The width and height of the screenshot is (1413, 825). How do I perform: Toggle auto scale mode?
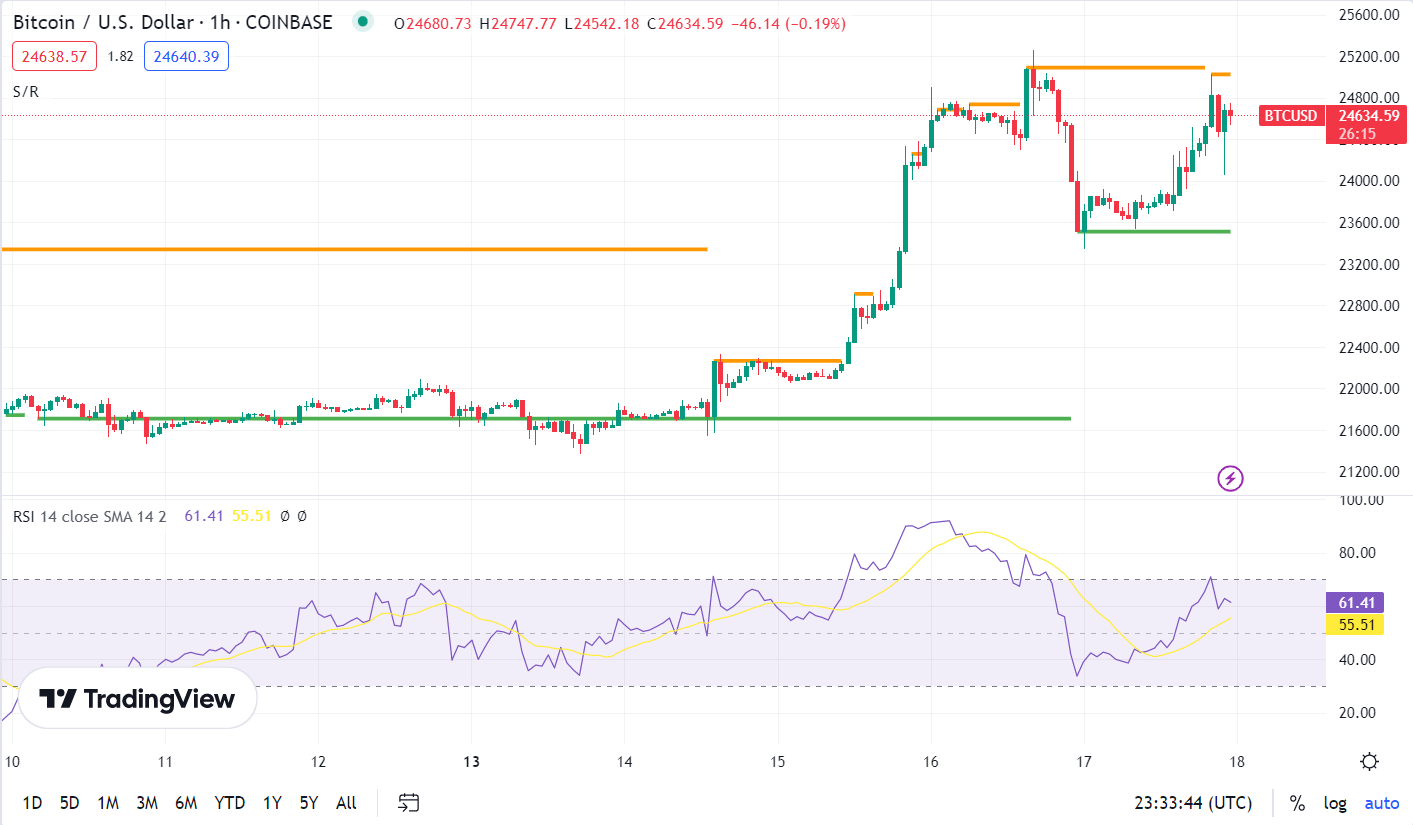click(x=1382, y=803)
